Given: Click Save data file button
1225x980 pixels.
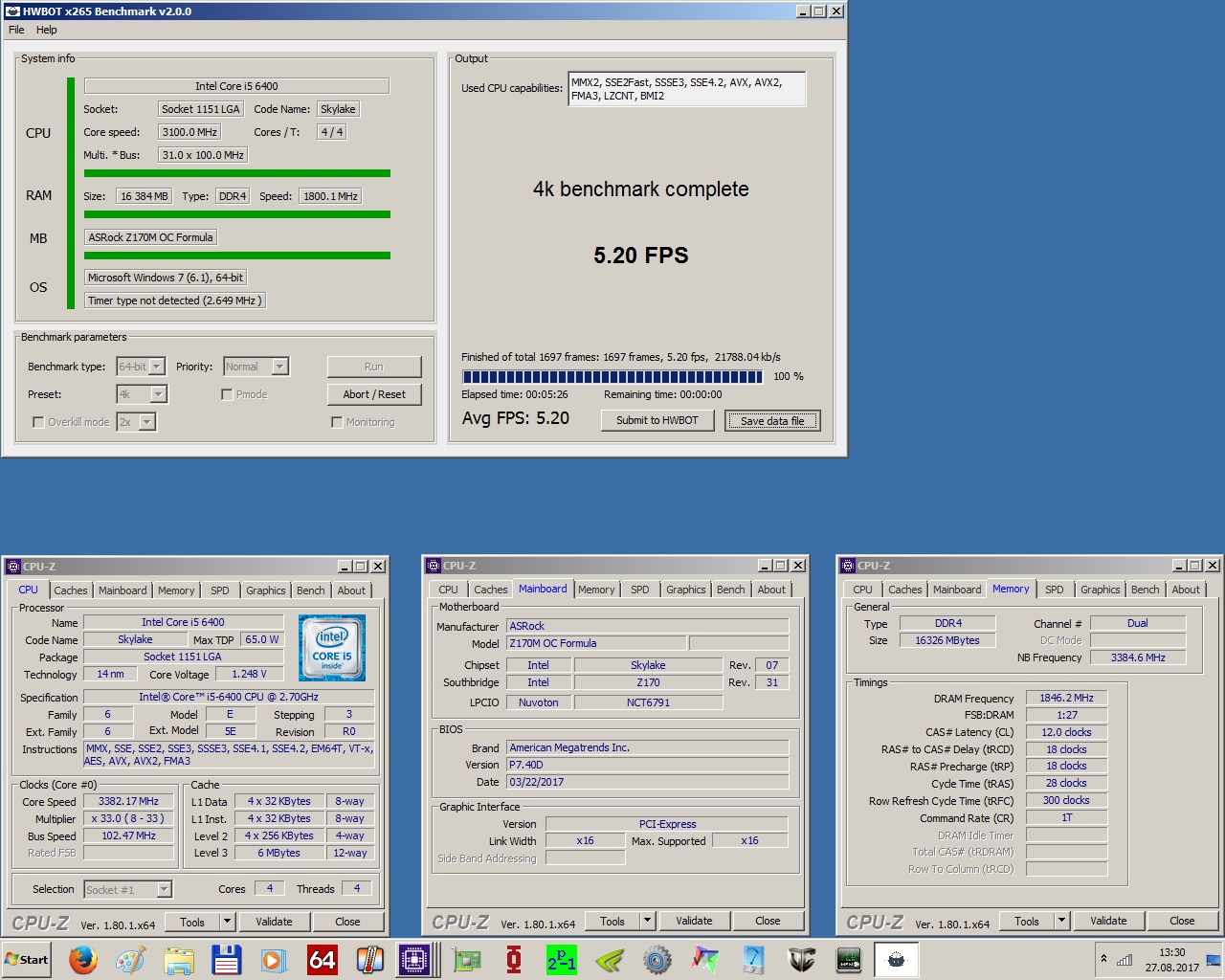Looking at the screenshot, I should point(772,421).
